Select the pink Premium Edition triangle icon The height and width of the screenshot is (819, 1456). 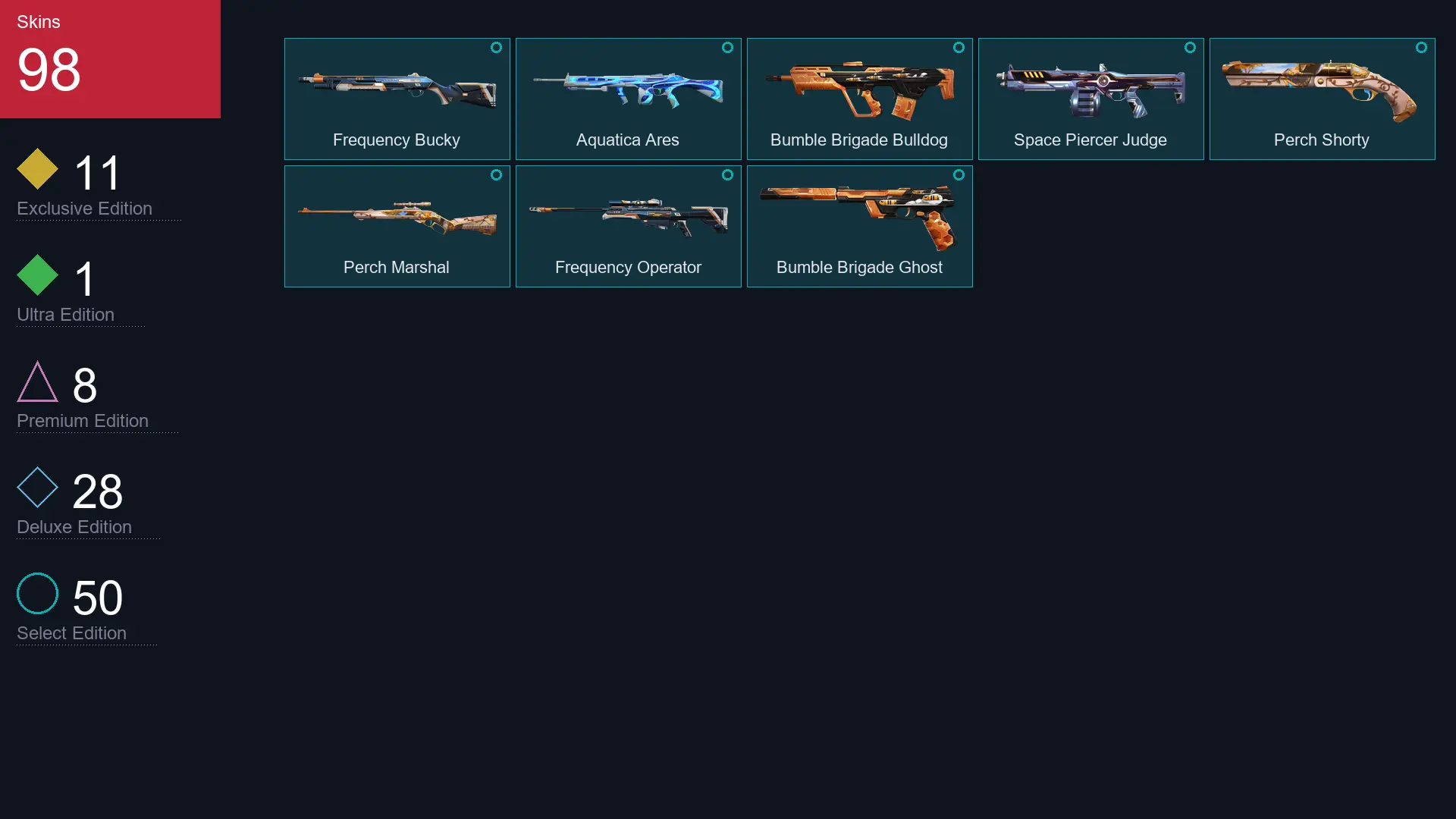(37, 381)
